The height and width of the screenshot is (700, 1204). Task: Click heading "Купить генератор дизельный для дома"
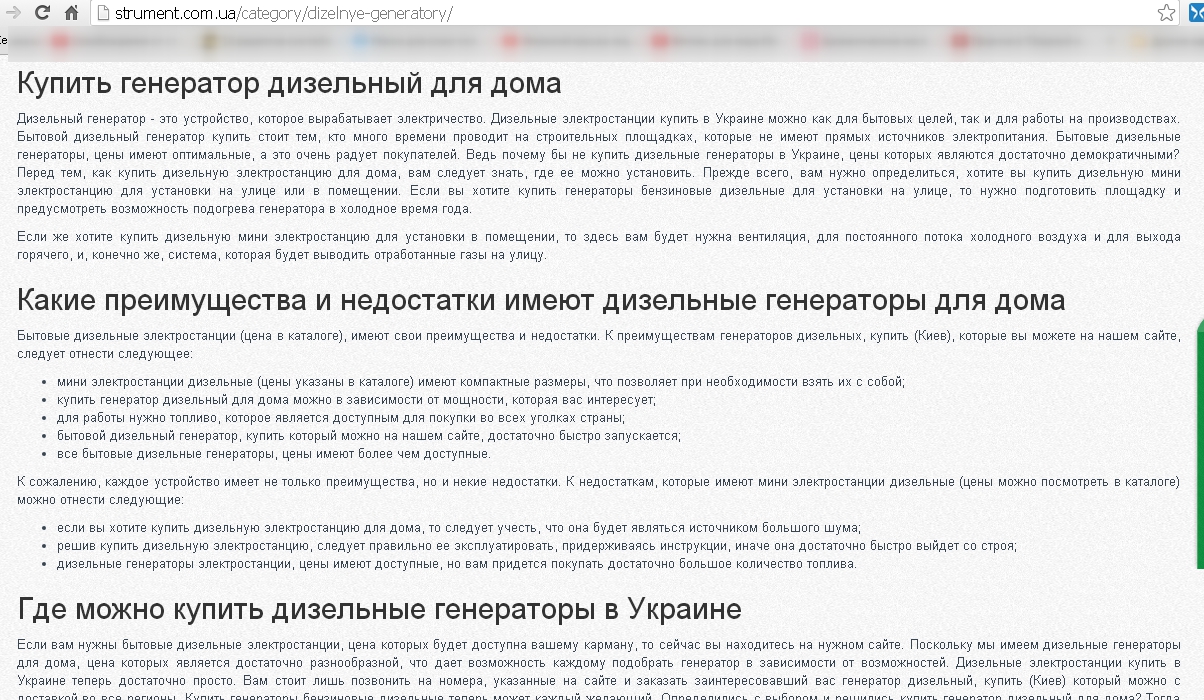pos(289,82)
